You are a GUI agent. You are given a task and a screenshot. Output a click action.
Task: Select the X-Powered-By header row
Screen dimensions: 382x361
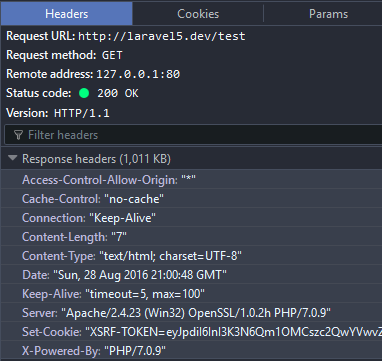tap(191, 351)
